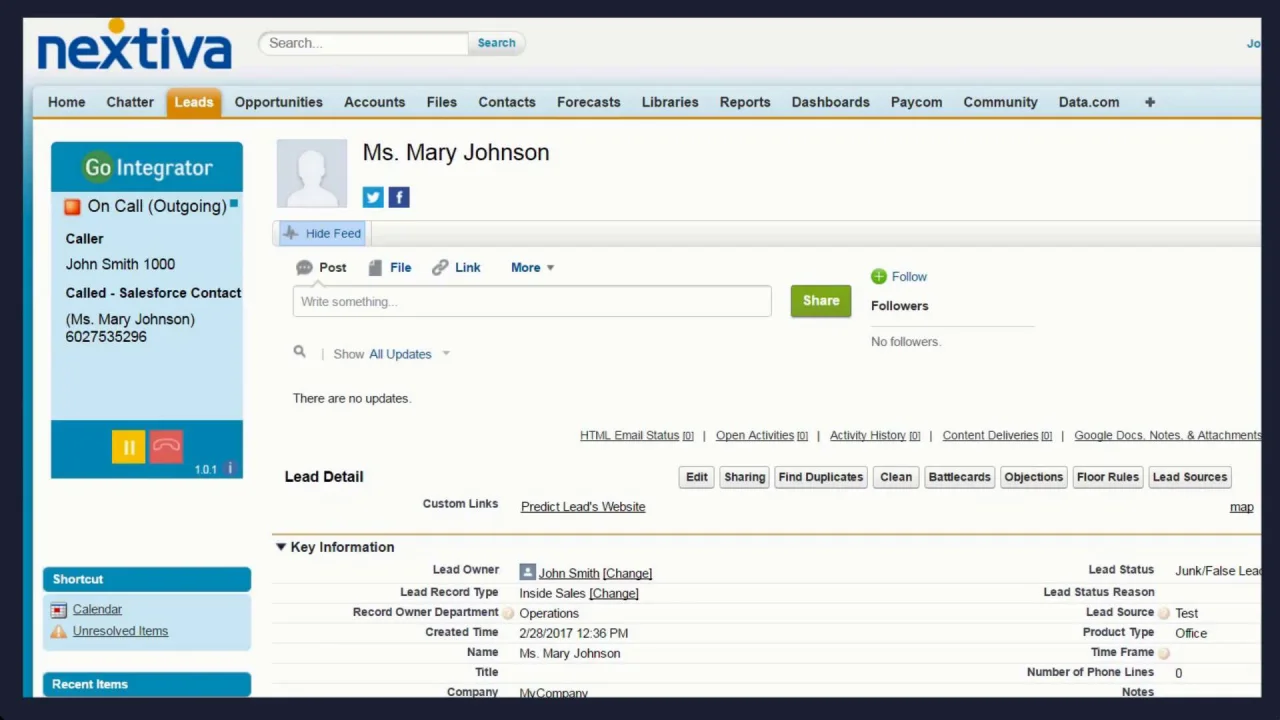This screenshot has width=1280, height=720.
Task: Click the Unresolved Items warning icon
Action: click(59, 631)
